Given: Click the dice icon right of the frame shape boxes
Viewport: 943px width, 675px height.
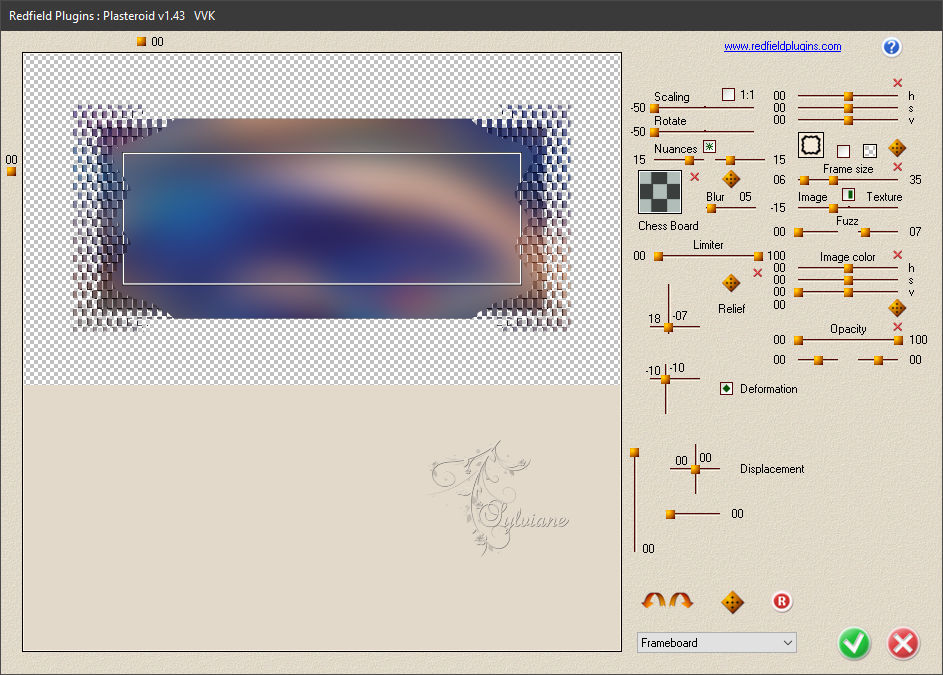Looking at the screenshot, I should click(897, 148).
